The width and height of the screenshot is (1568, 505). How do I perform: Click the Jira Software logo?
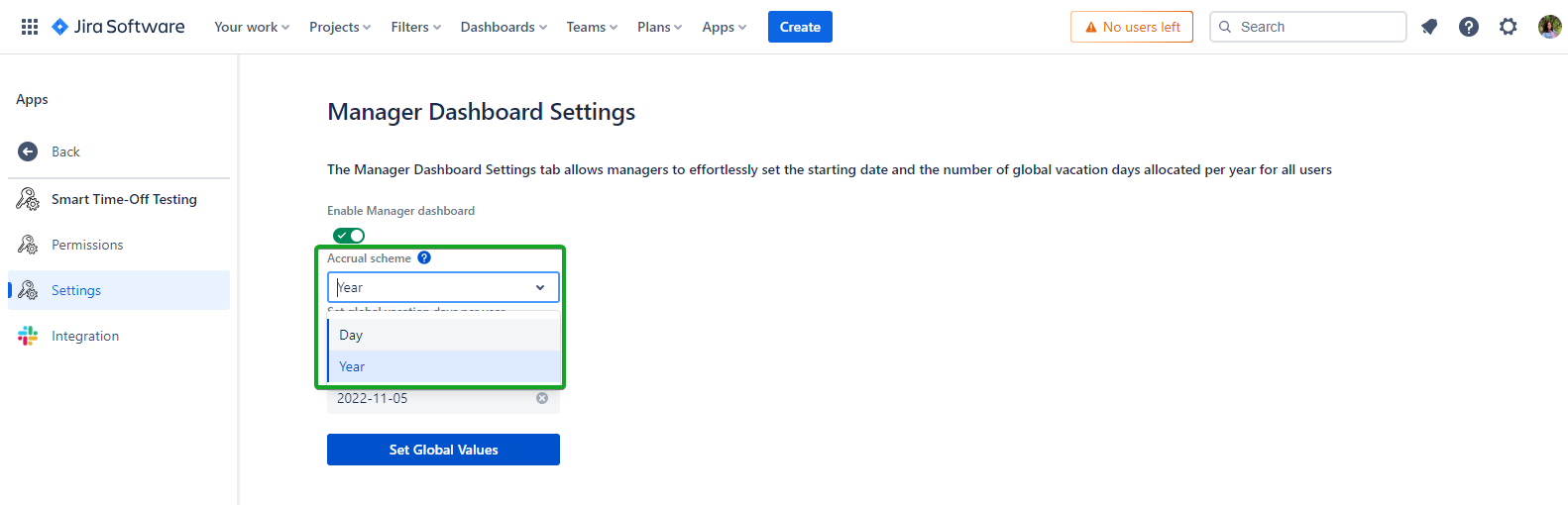(x=118, y=27)
